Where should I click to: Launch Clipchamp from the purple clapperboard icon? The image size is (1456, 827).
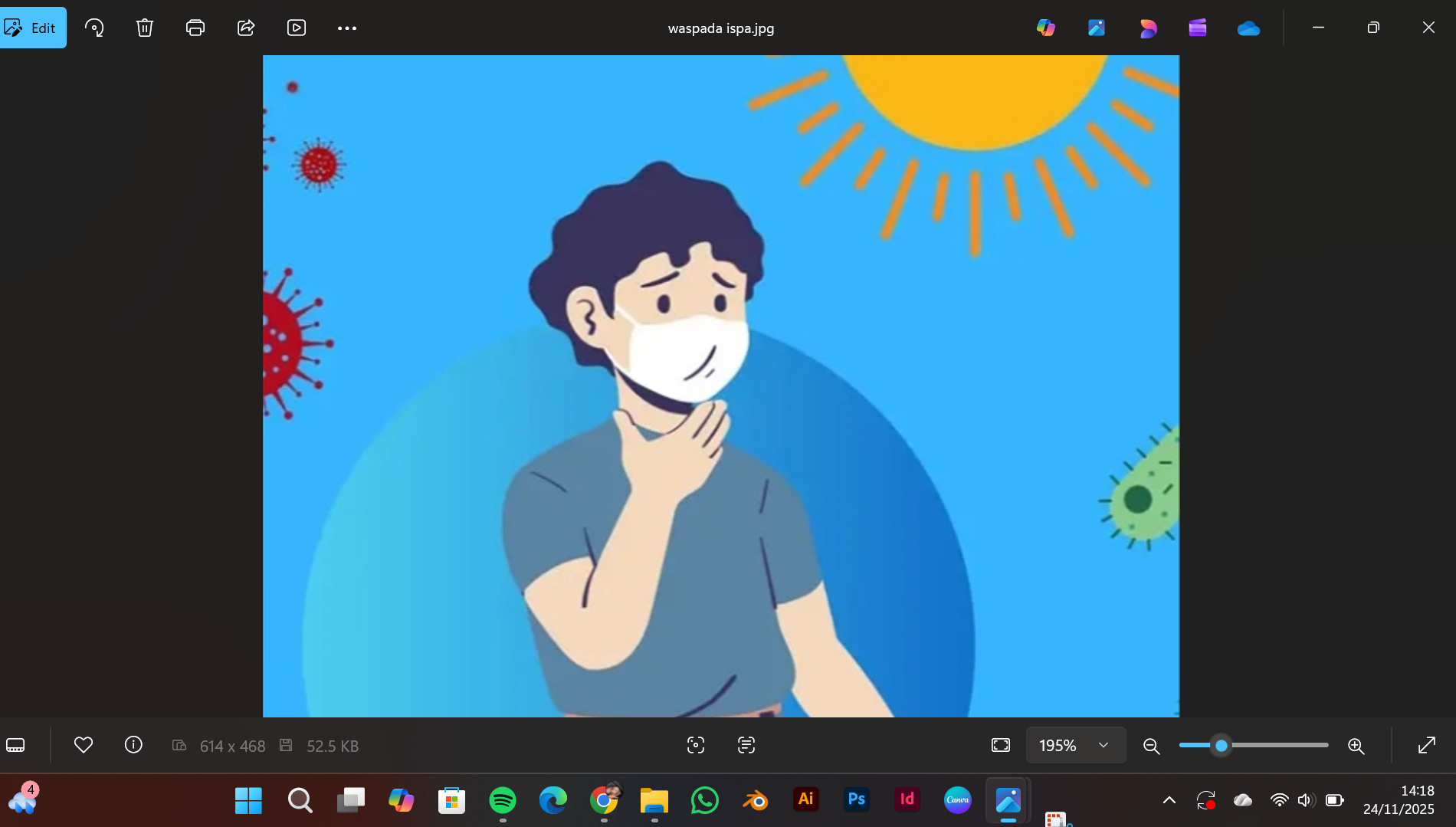(1198, 28)
